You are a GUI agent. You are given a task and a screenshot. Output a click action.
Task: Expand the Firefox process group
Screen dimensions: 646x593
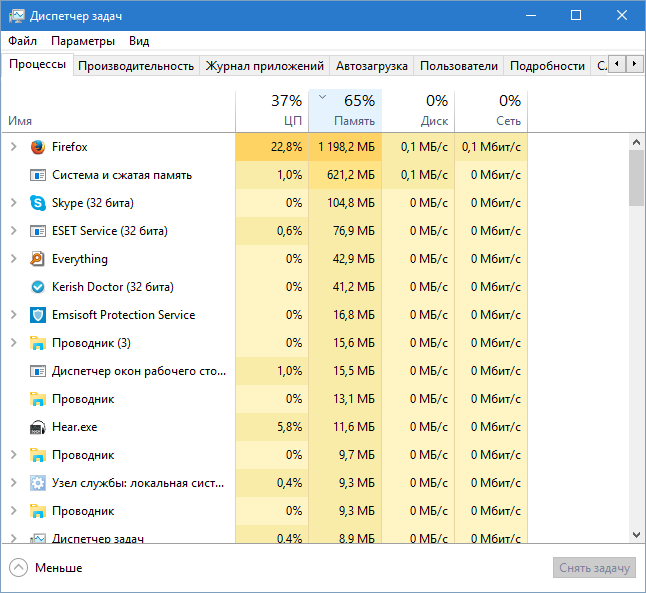(x=13, y=147)
